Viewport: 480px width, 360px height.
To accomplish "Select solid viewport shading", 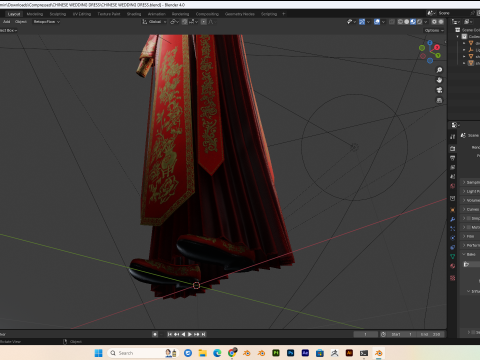I will coord(407,22).
